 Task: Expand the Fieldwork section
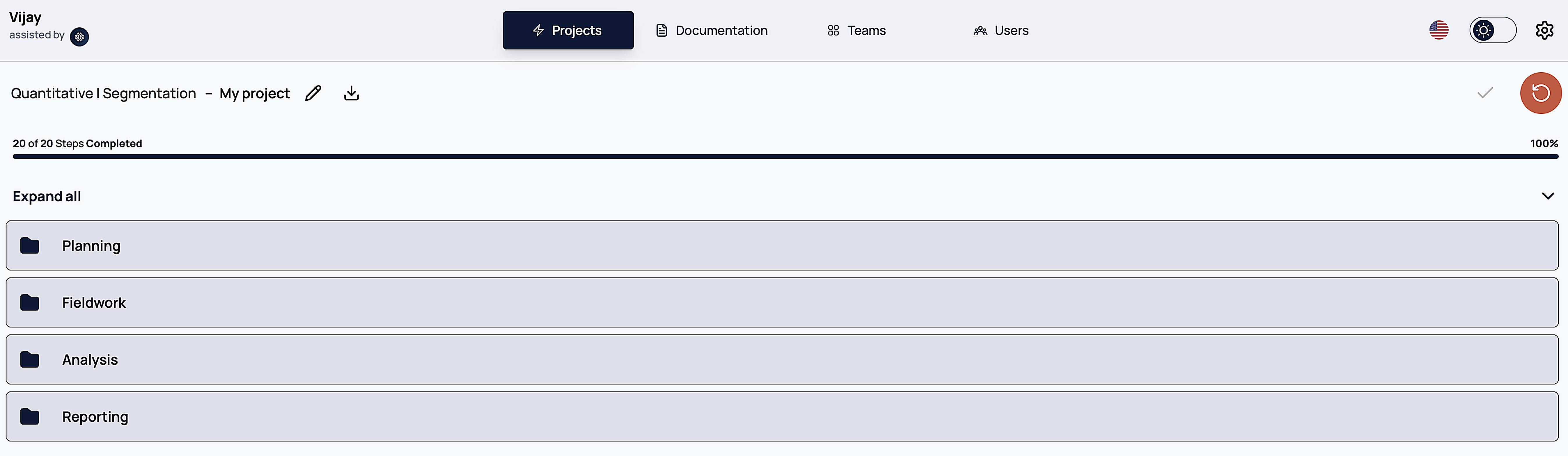(782, 303)
